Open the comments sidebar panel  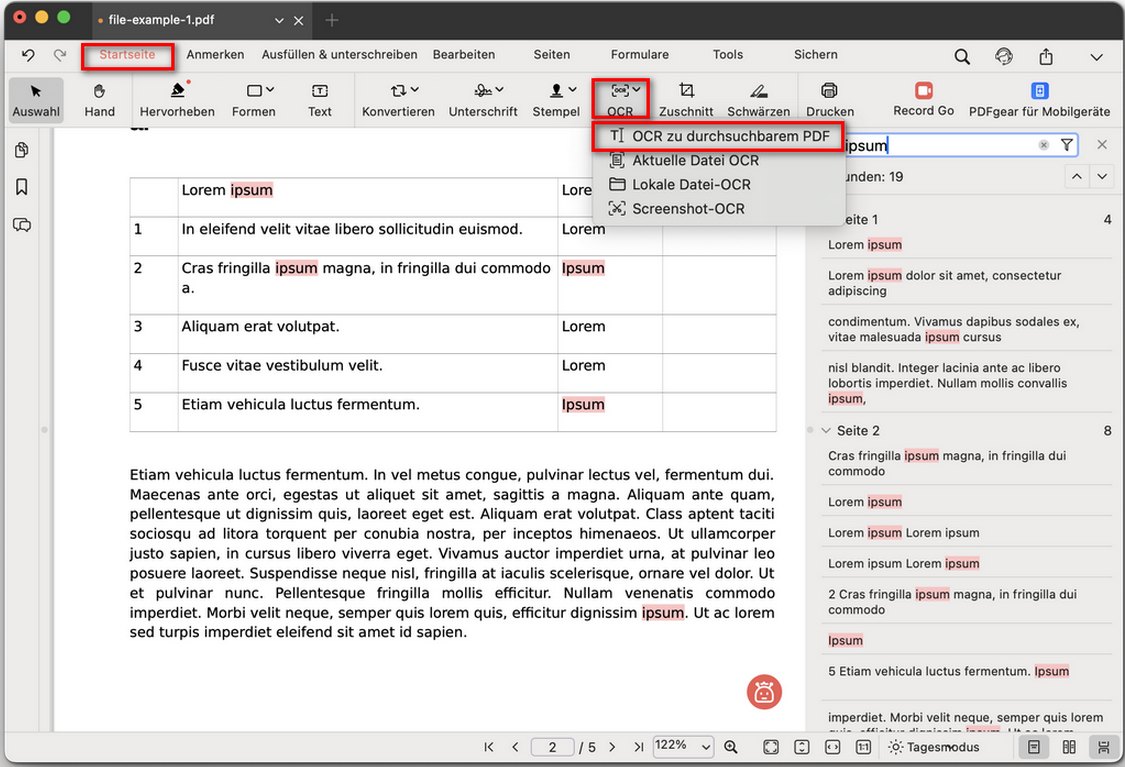[x=23, y=225]
